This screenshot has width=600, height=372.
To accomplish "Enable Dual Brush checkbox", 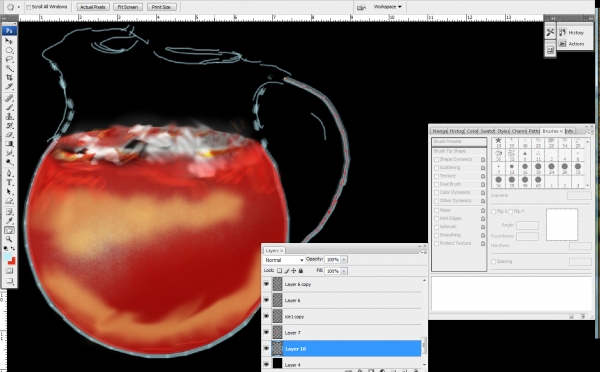I will pyautogui.click(x=436, y=184).
